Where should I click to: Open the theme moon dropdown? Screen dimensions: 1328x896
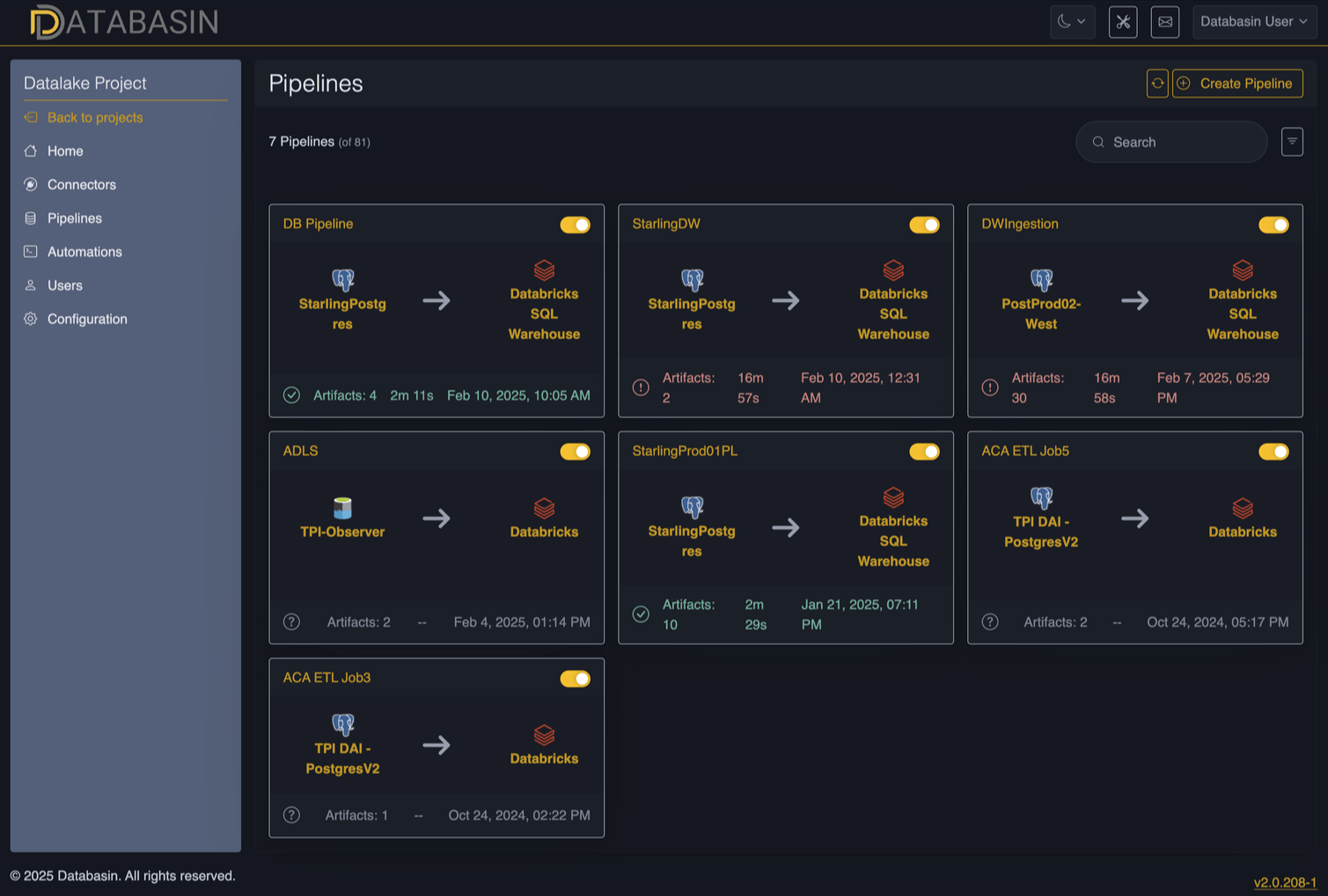(1072, 22)
